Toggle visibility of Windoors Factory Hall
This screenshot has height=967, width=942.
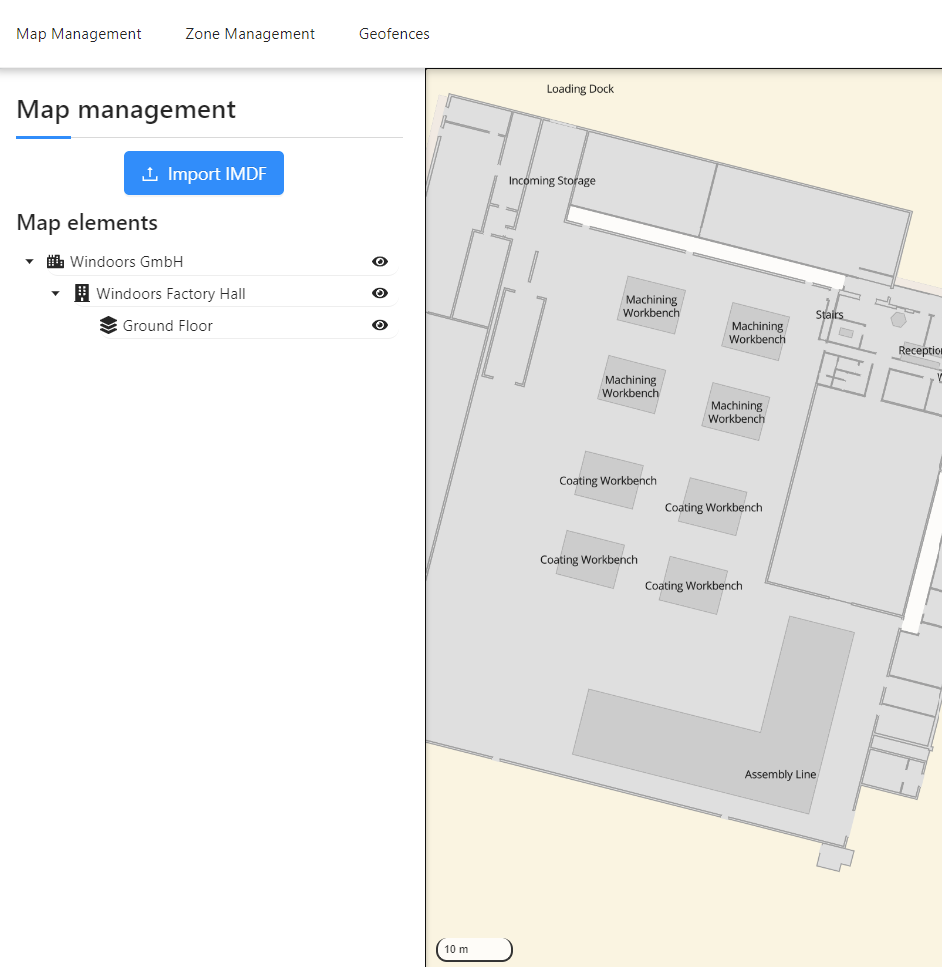(x=380, y=293)
